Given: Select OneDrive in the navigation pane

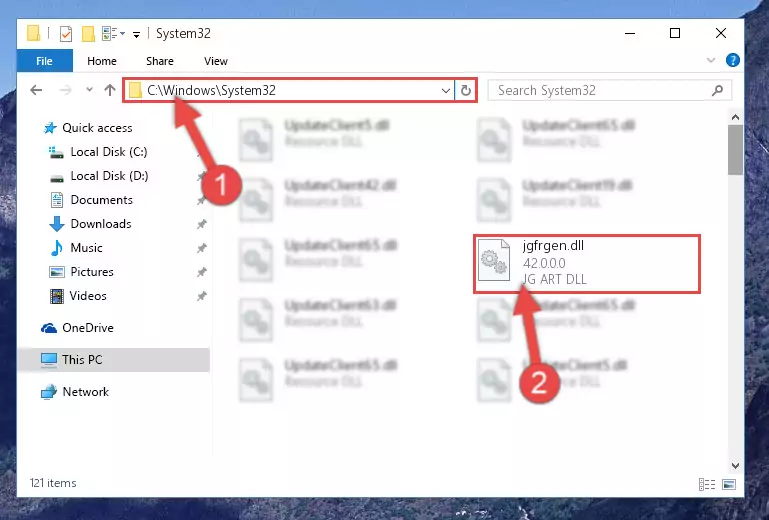Looking at the screenshot, I should 88,328.
